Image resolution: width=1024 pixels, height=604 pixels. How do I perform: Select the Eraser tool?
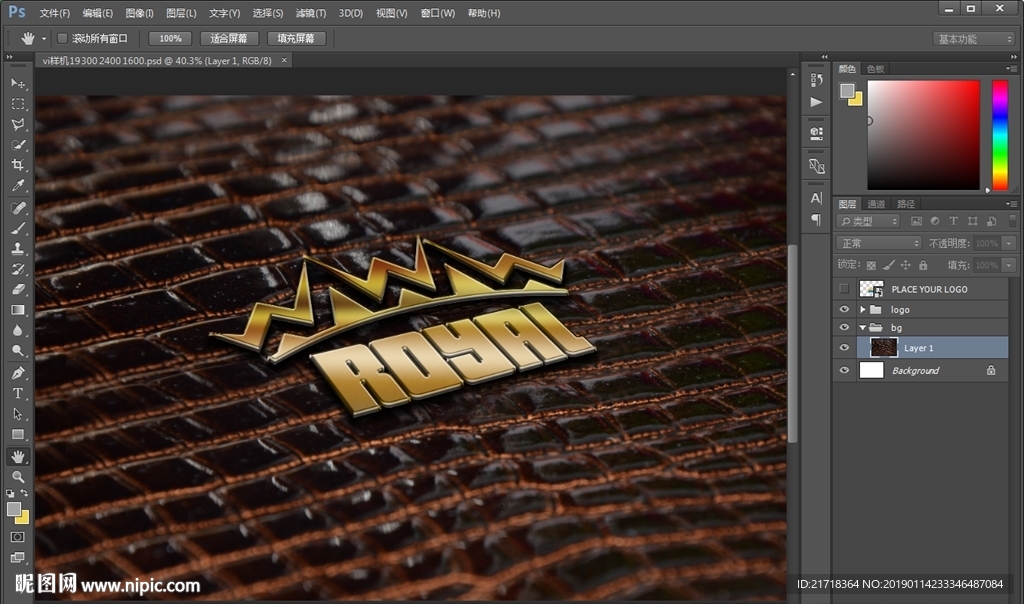coord(18,289)
